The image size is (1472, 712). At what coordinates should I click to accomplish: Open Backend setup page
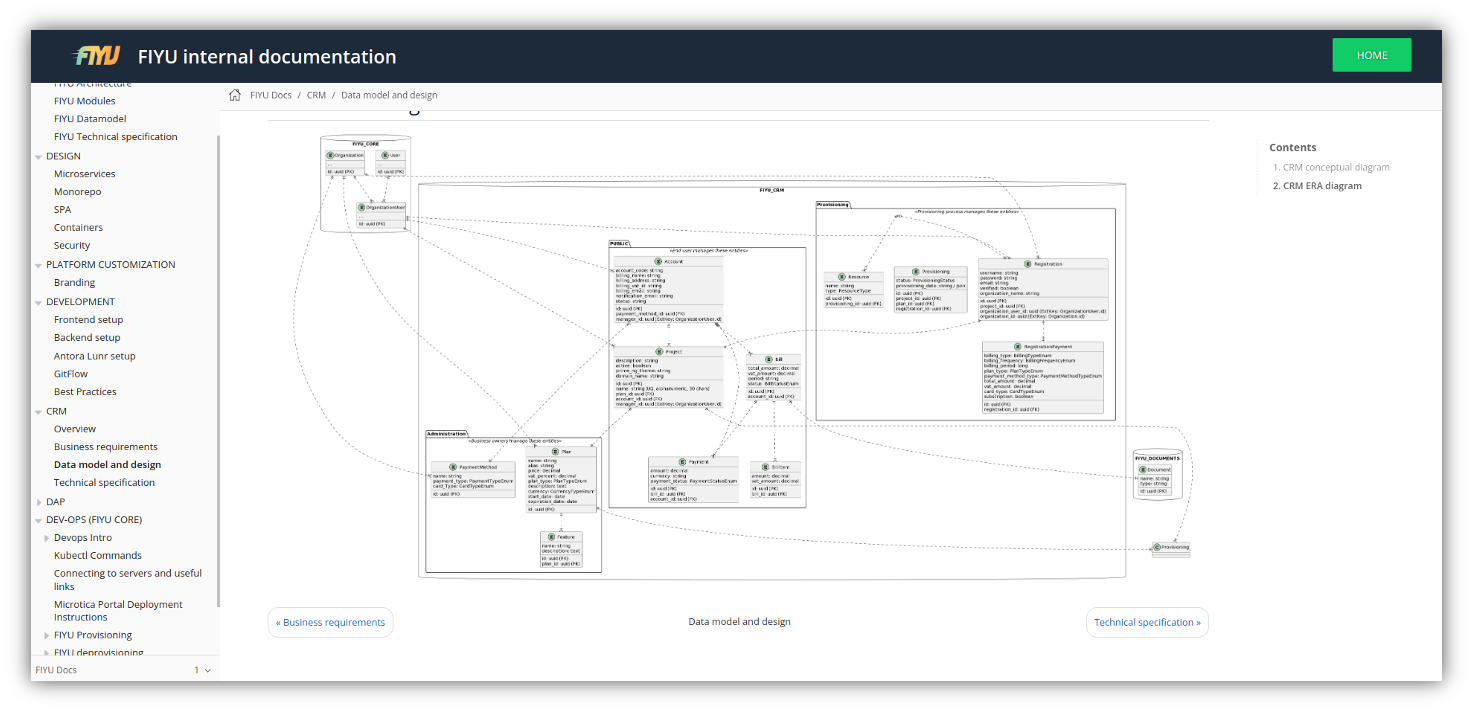coord(87,337)
